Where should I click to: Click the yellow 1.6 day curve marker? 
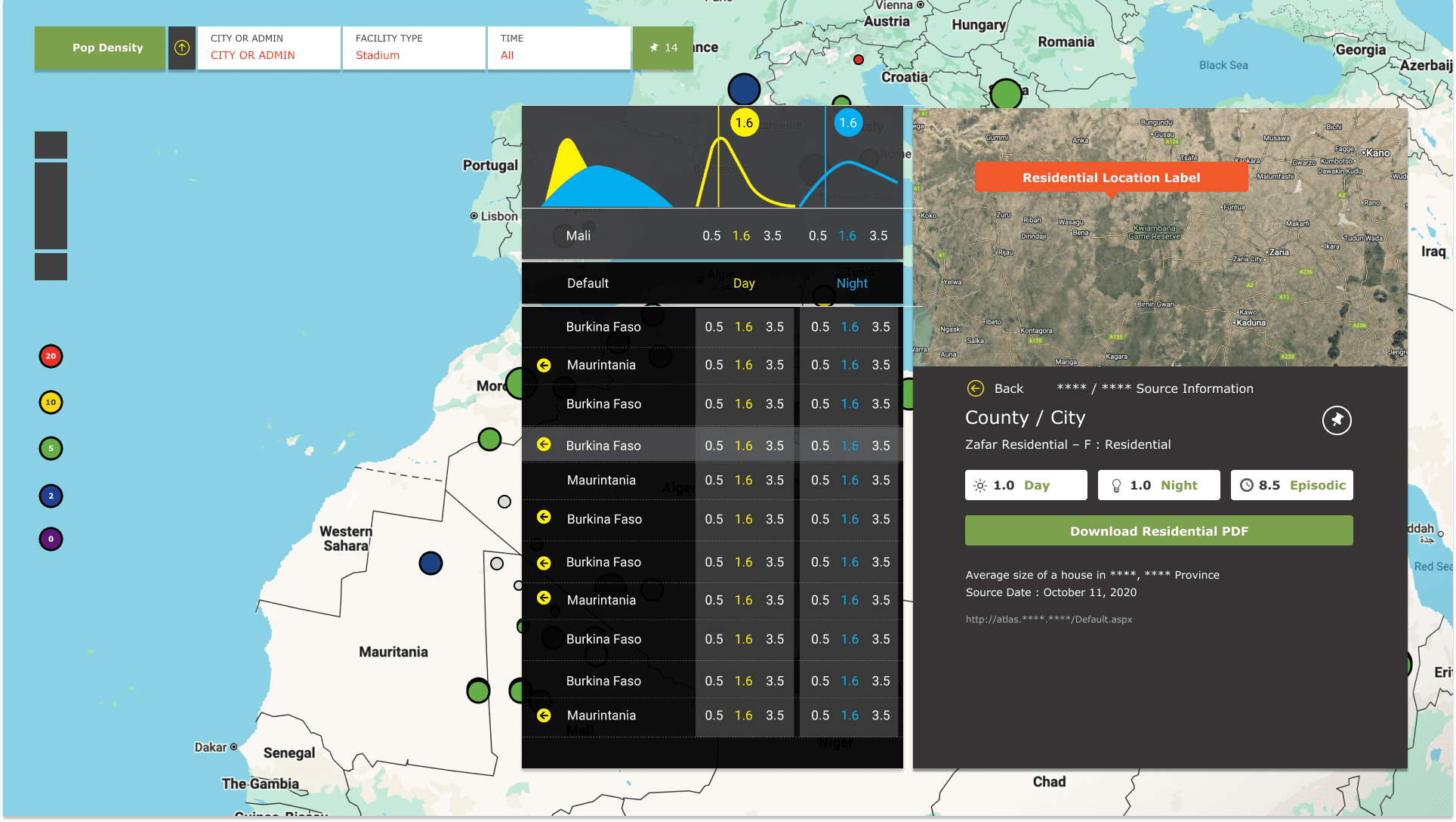(x=744, y=123)
